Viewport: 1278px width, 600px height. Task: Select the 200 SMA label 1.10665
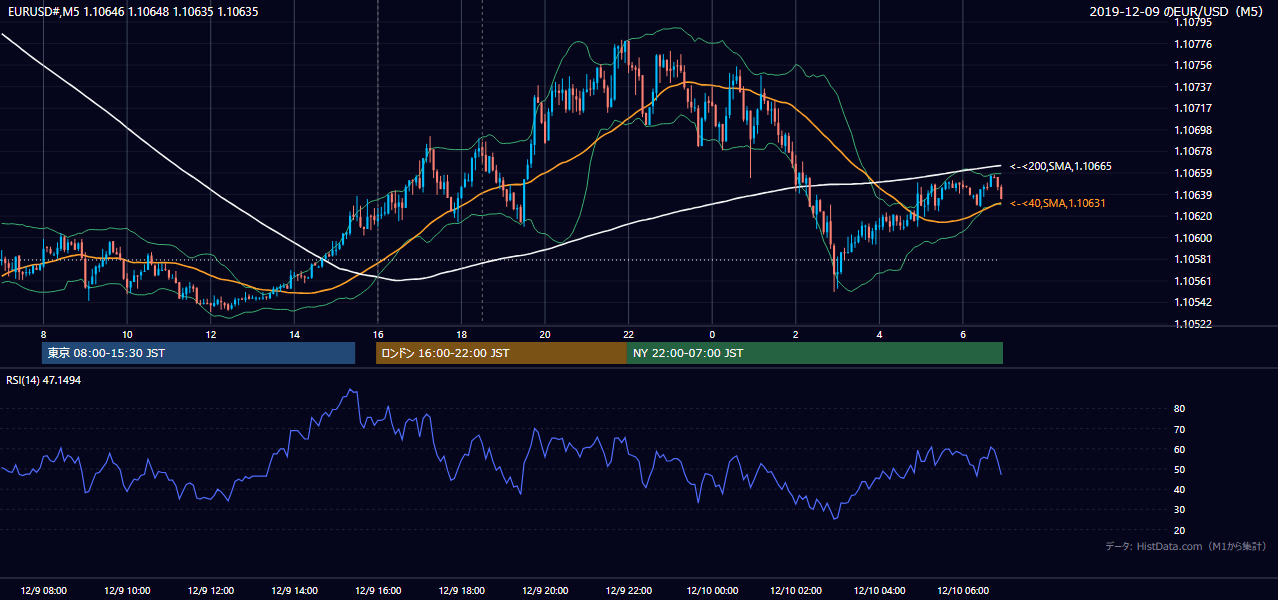click(x=1061, y=166)
